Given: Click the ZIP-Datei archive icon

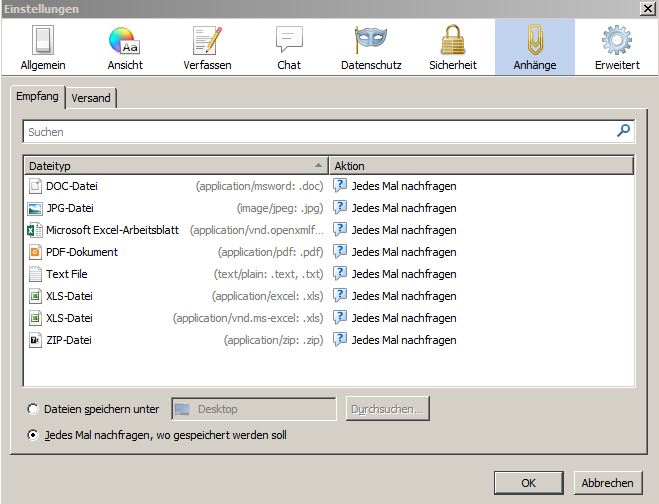Looking at the screenshot, I should tap(35, 340).
